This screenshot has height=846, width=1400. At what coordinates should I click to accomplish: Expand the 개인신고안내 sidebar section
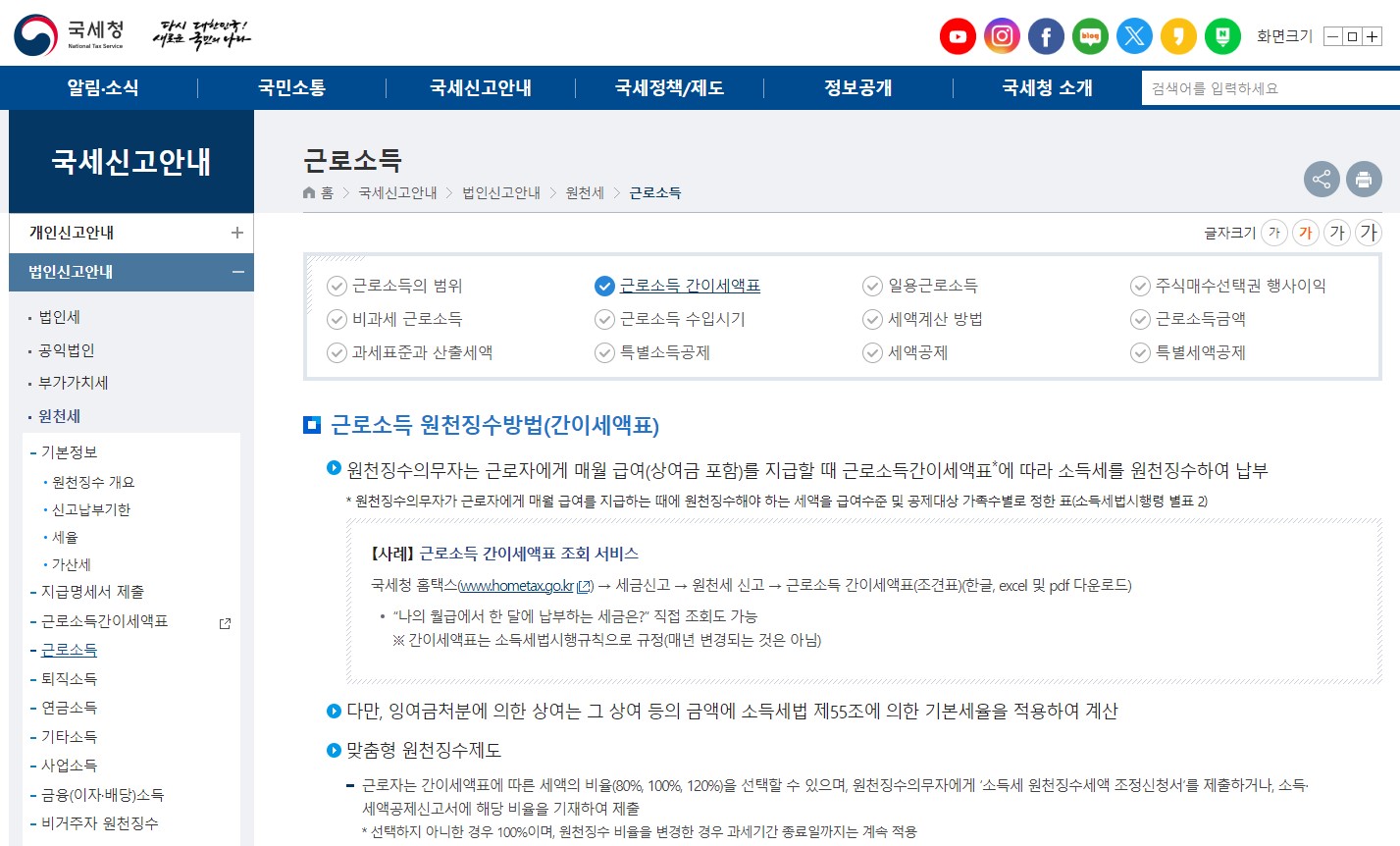point(236,234)
